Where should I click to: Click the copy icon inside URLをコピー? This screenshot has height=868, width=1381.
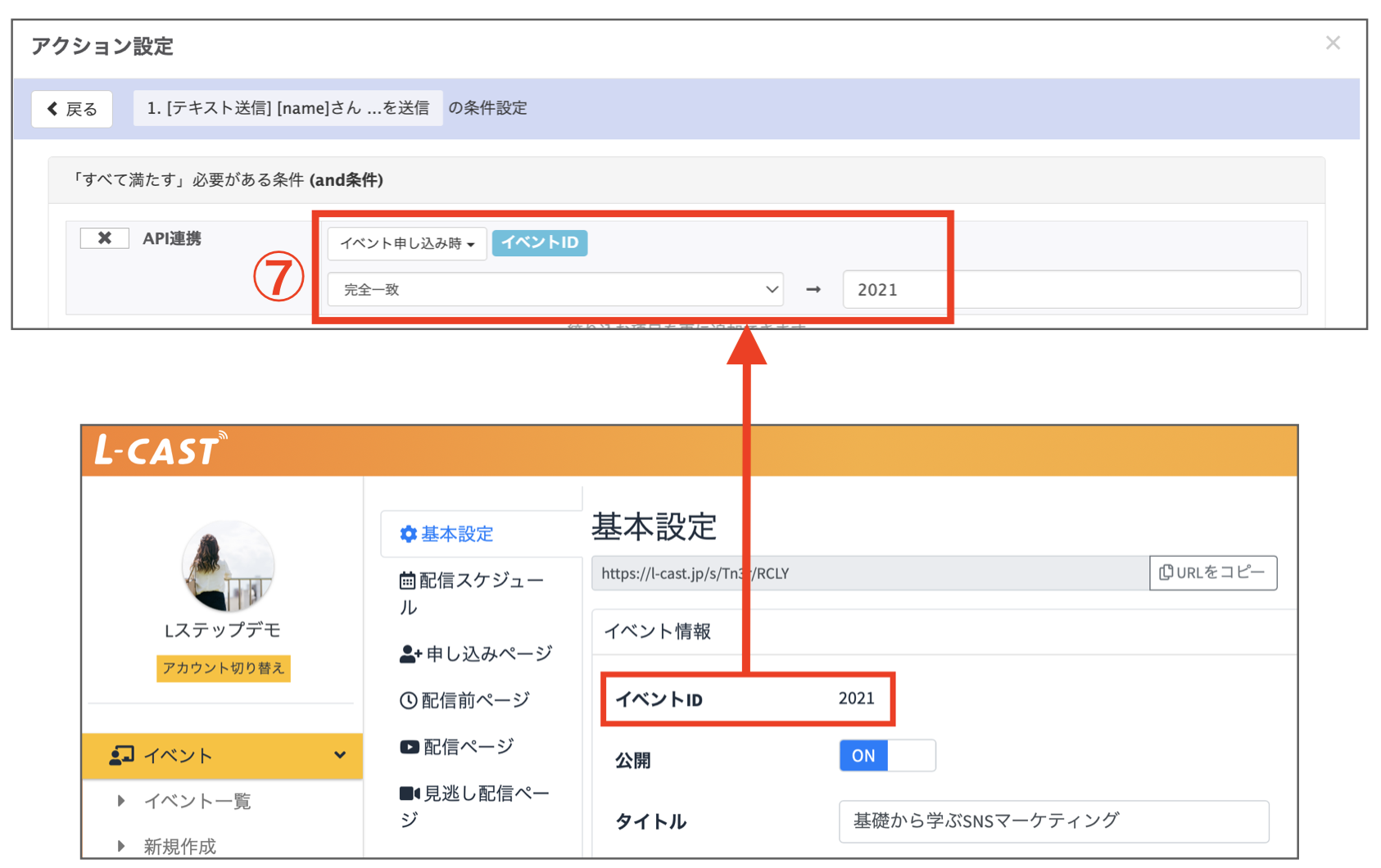[1166, 573]
